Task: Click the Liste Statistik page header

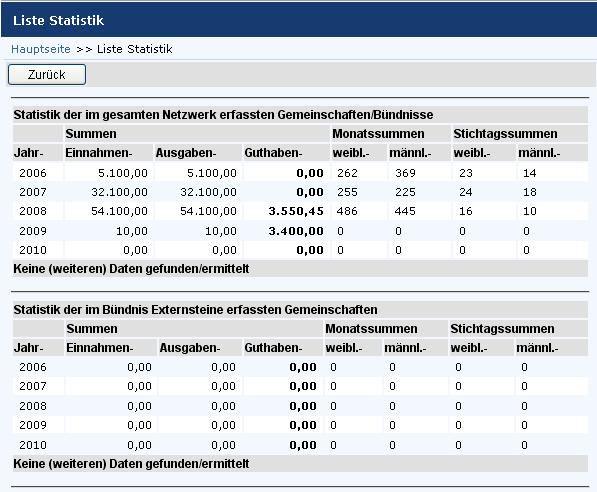Action: (x=58, y=21)
